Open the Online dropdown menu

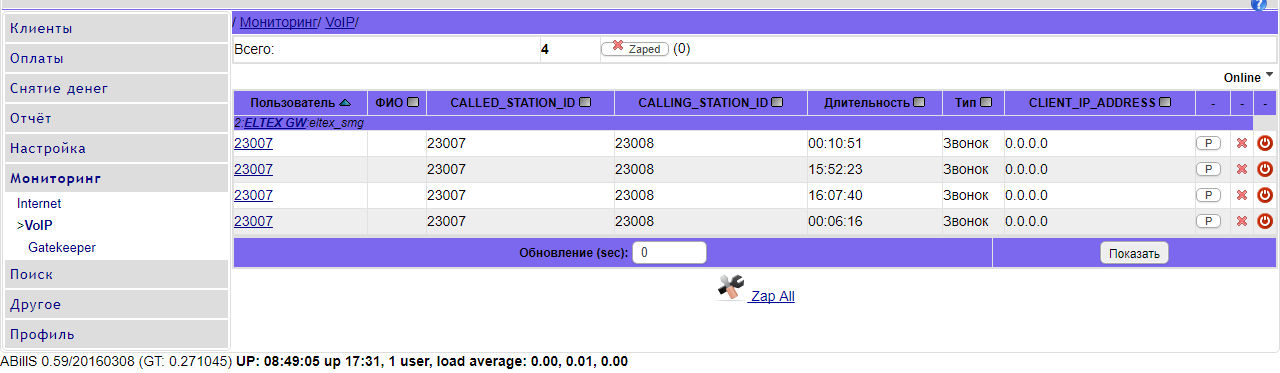(1248, 77)
